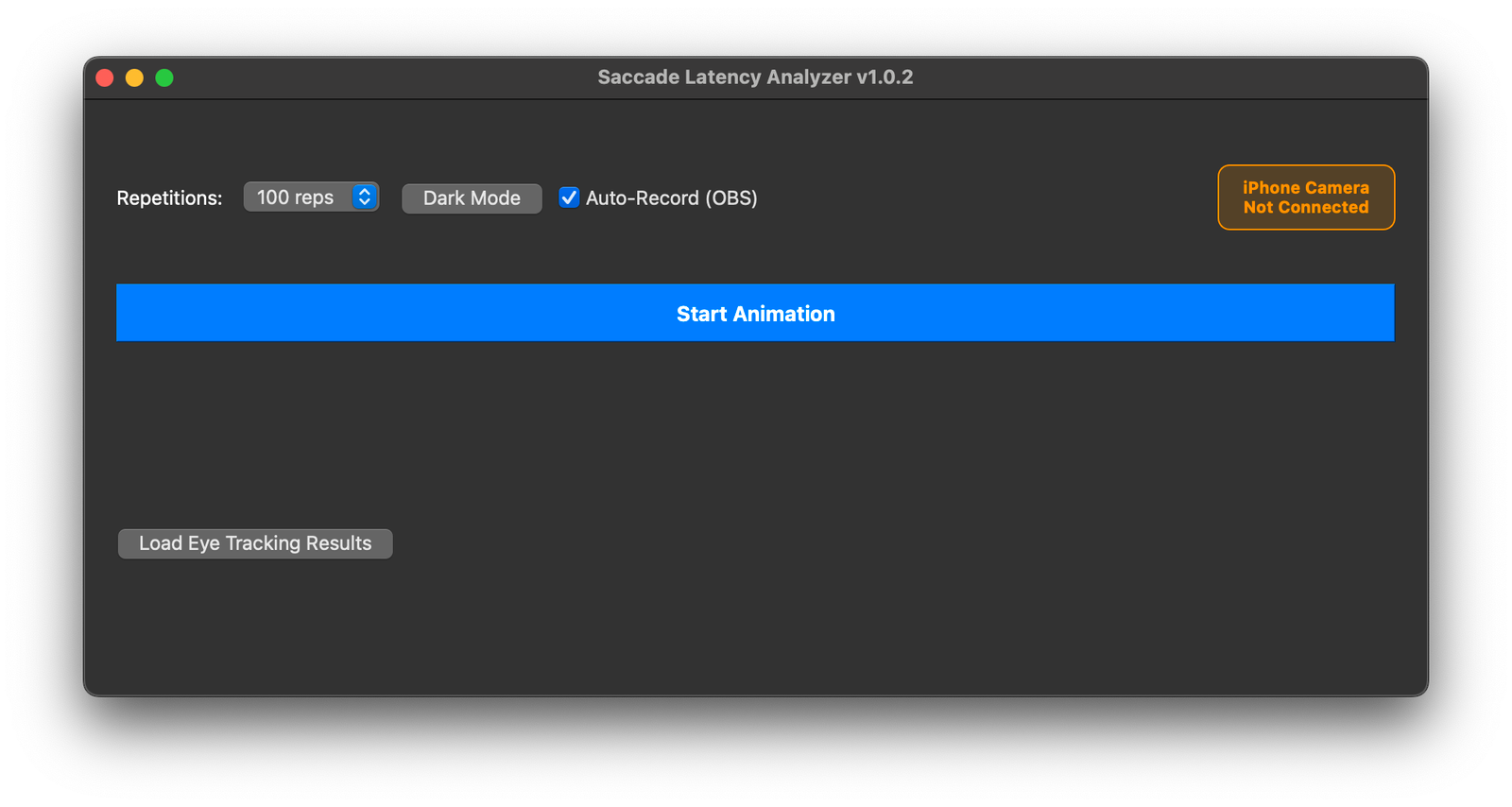Click the iPhone Camera Not Connected indicator

click(x=1305, y=197)
